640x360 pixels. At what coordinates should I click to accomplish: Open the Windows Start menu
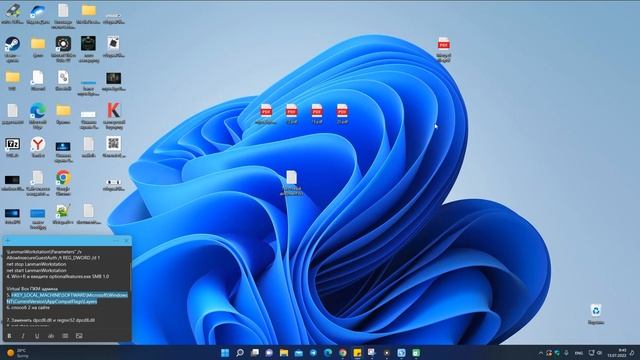225,353
